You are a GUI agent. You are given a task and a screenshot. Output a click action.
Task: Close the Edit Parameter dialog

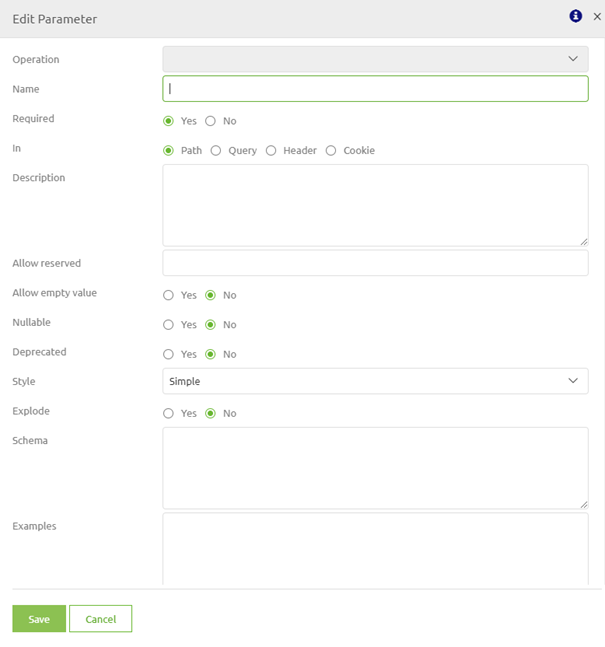click(x=597, y=17)
